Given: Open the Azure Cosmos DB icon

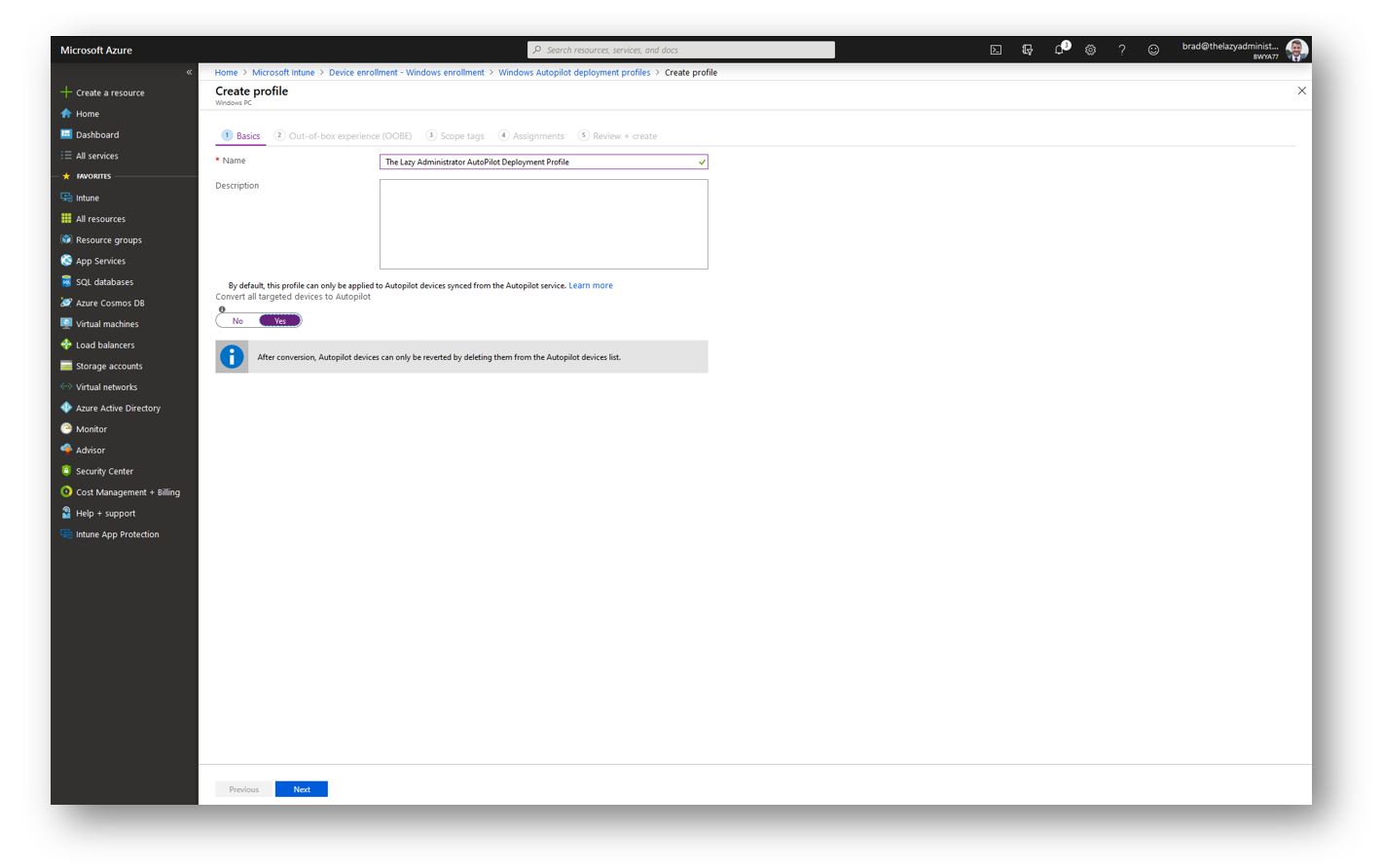Looking at the screenshot, I should (x=66, y=303).
